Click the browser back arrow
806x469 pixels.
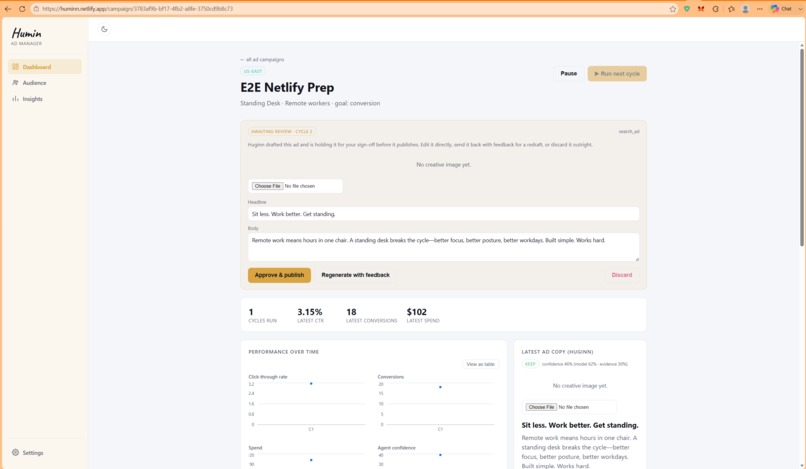click(8, 9)
